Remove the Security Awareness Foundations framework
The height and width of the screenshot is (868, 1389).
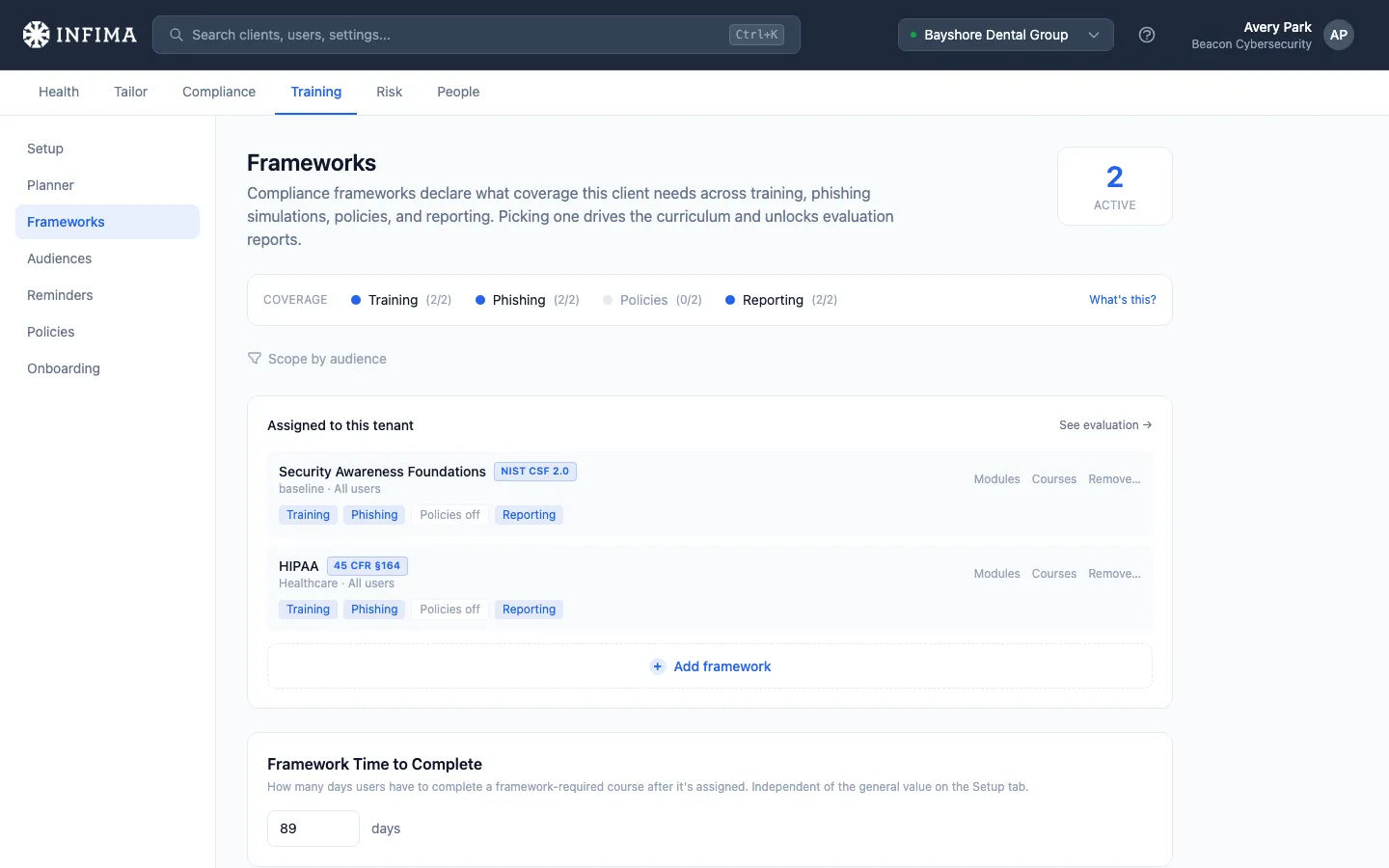coord(1114,479)
